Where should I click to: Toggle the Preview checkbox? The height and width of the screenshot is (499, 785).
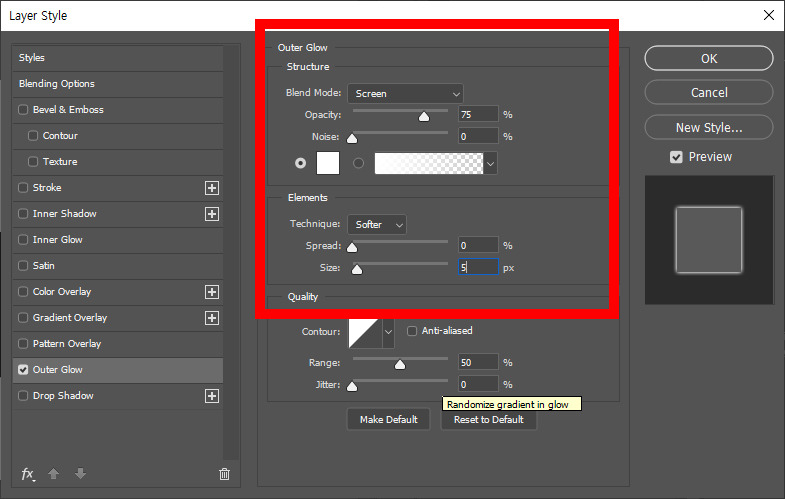pos(676,157)
